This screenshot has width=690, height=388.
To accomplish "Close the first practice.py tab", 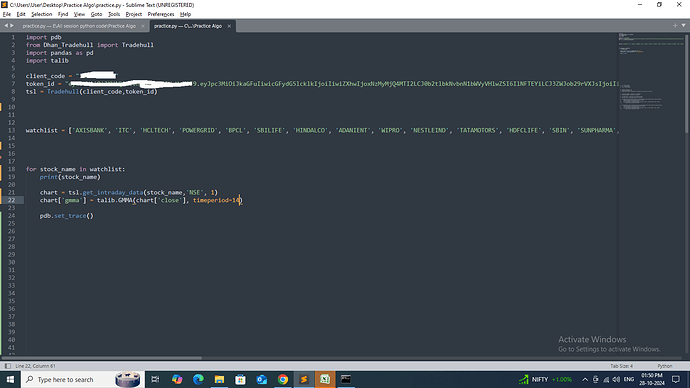I will click(143, 26).
